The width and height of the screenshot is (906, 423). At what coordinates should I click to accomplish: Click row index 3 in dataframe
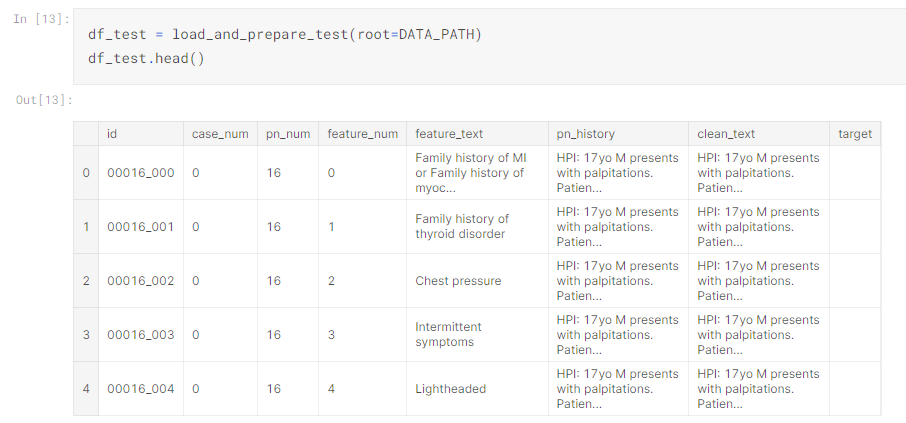pyautogui.click(x=86, y=335)
